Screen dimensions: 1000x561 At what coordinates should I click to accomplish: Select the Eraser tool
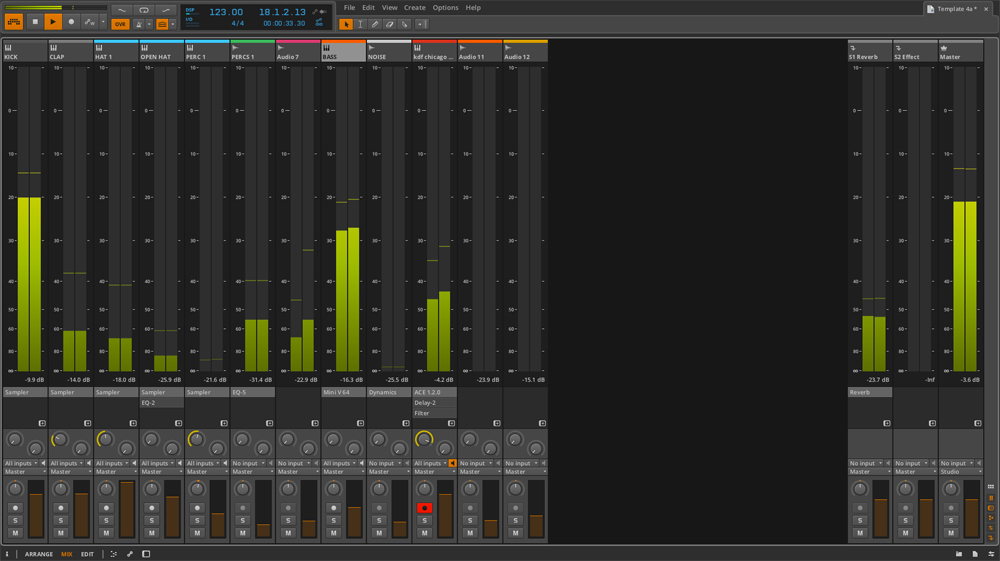390,24
